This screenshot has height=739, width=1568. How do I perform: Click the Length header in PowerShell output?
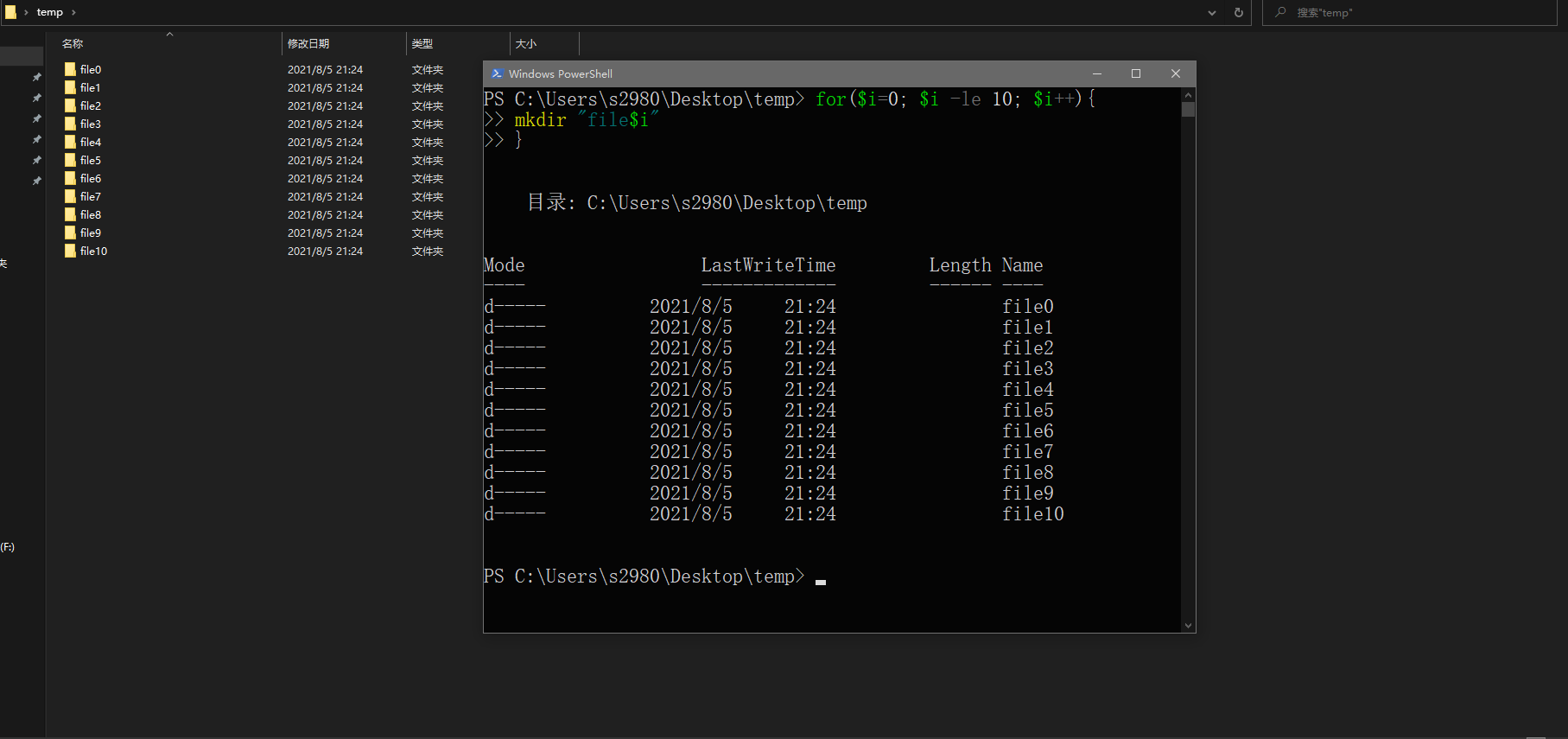960,265
